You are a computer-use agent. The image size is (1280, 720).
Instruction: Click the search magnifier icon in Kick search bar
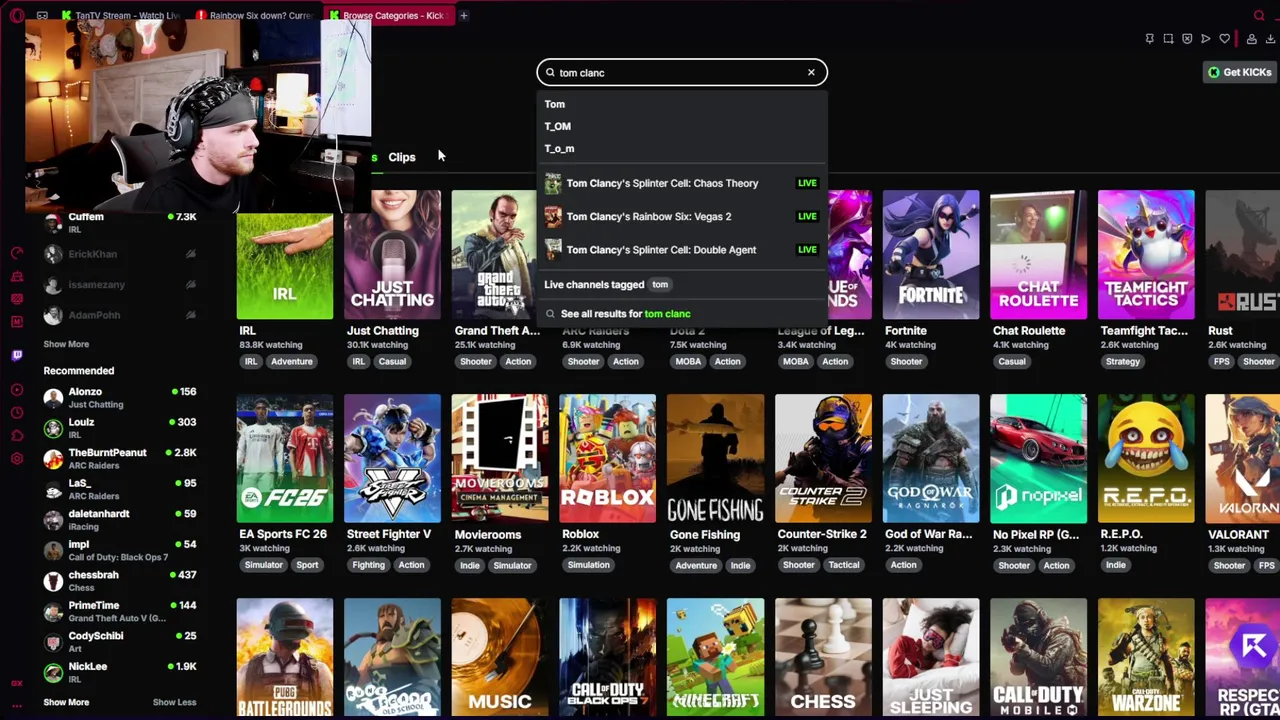549,72
